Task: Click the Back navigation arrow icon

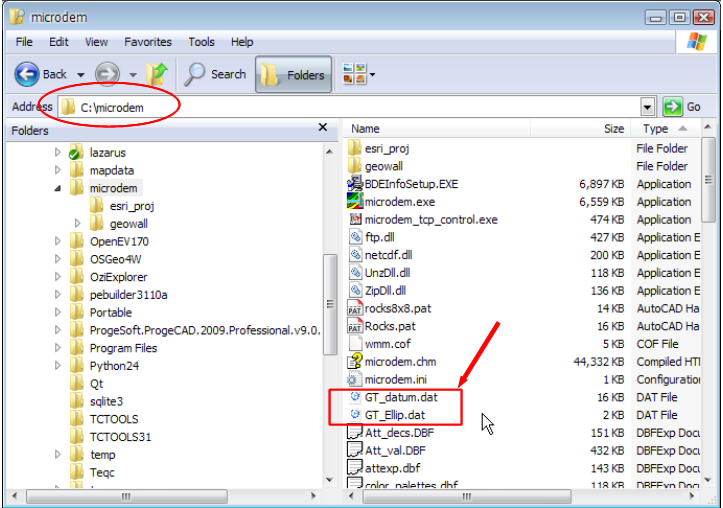Action: pyautogui.click(x=27, y=74)
